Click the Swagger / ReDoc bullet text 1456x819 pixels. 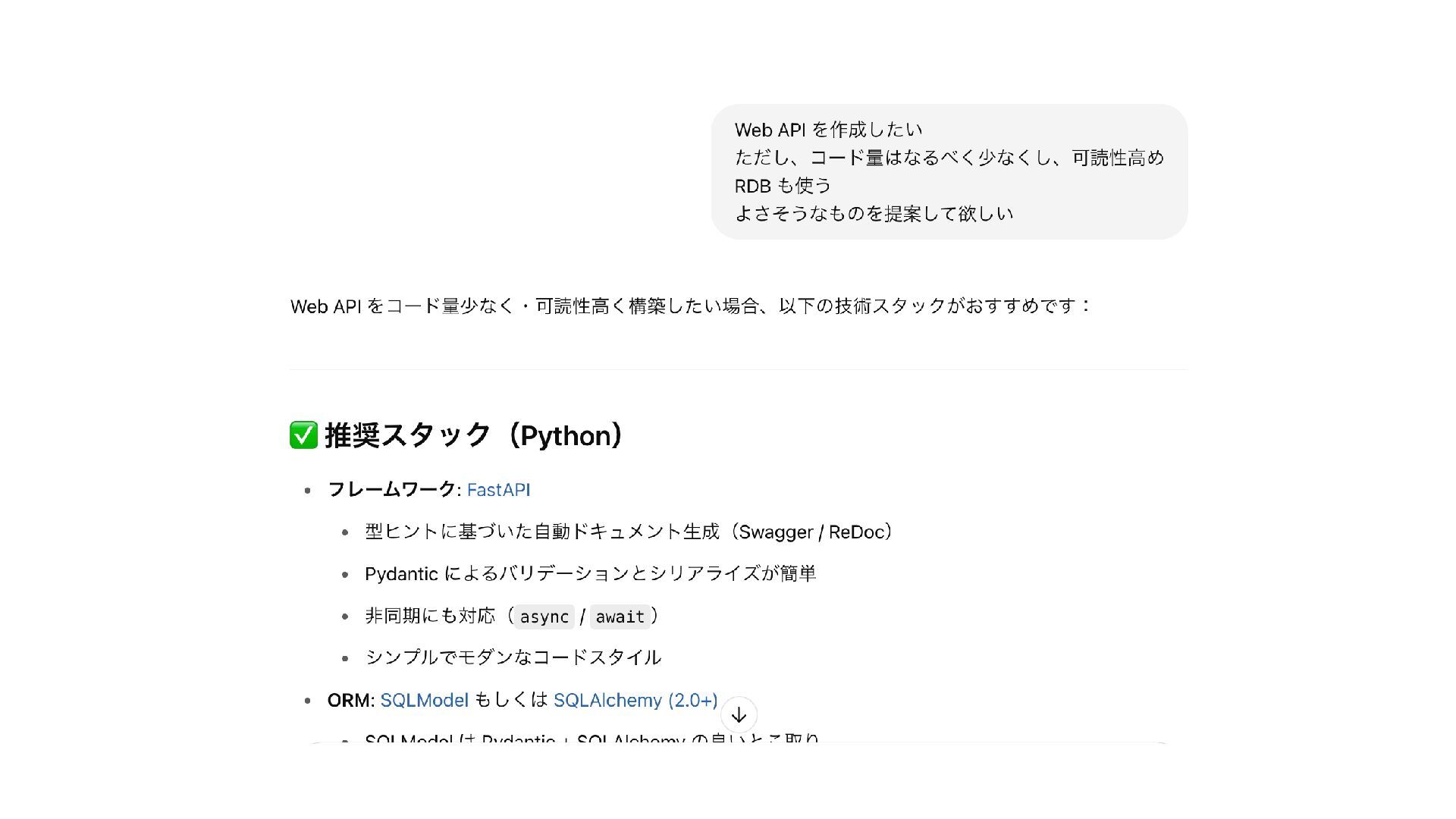tap(629, 532)
